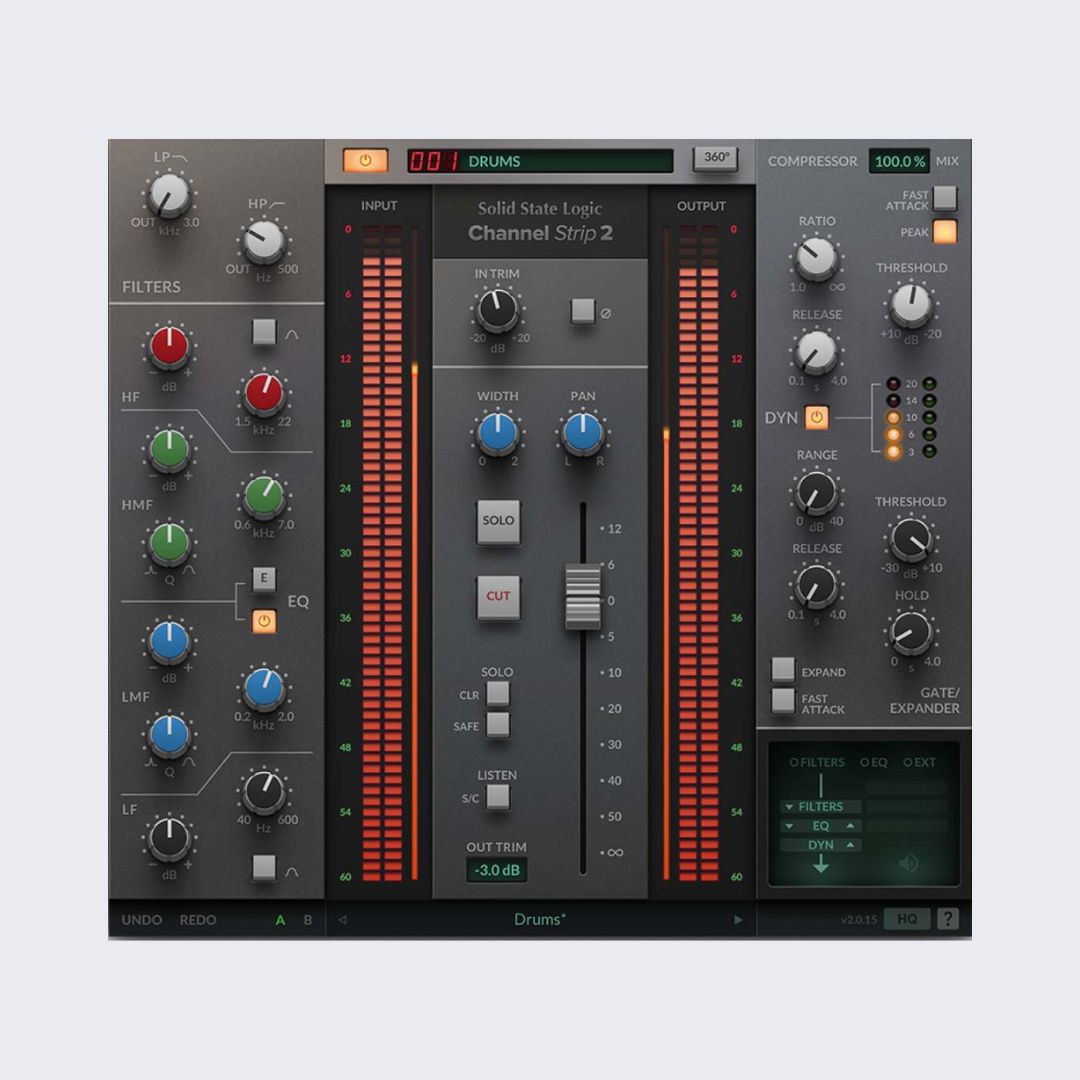Screen dimensions: 1080x1080
Task: Click the black LF gain knob
Action: [x=169, y=838]
